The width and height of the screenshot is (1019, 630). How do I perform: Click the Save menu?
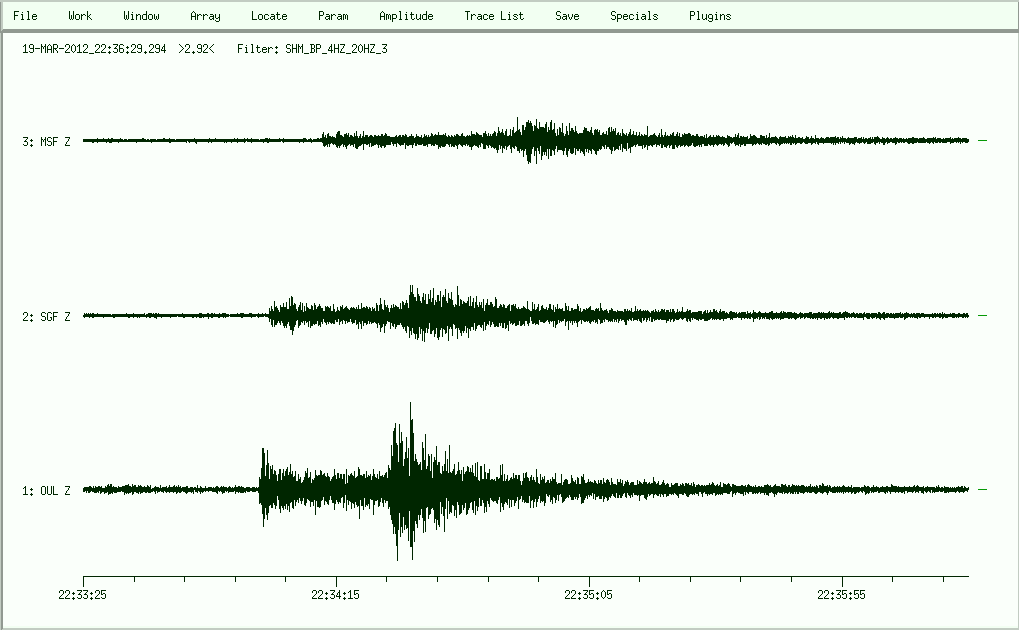(x=567, y=16)
